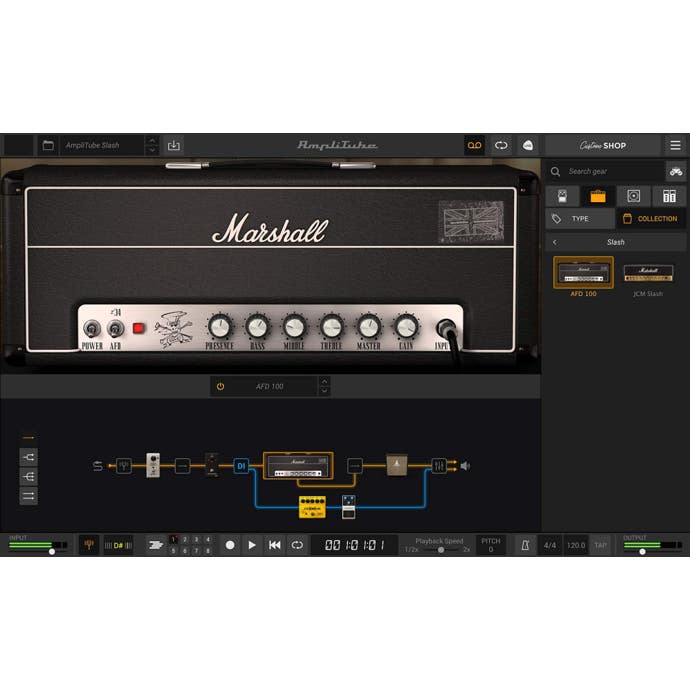
Task: Open the AFD 100 model selector
Action: 270,386
